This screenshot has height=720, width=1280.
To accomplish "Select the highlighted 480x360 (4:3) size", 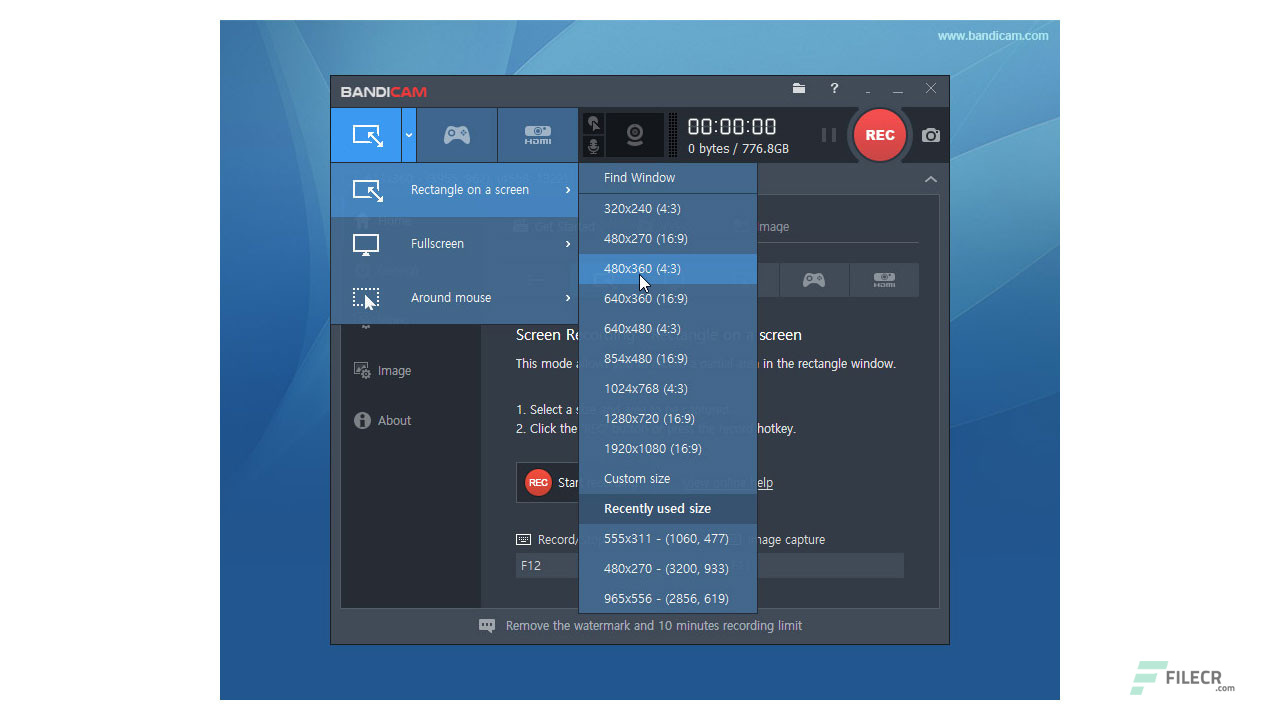I will click(x=668, y=269).
